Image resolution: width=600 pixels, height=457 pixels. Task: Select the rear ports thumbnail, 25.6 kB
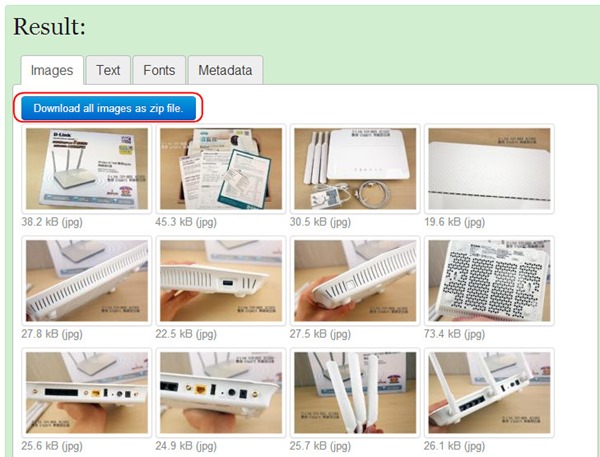pyautogui.click(x=87, y=393)
